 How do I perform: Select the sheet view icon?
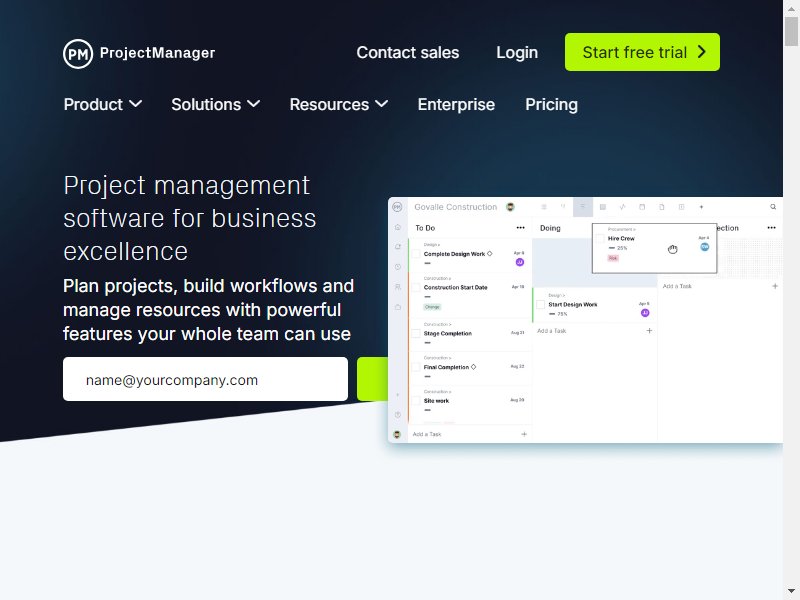tap(603, 207)
